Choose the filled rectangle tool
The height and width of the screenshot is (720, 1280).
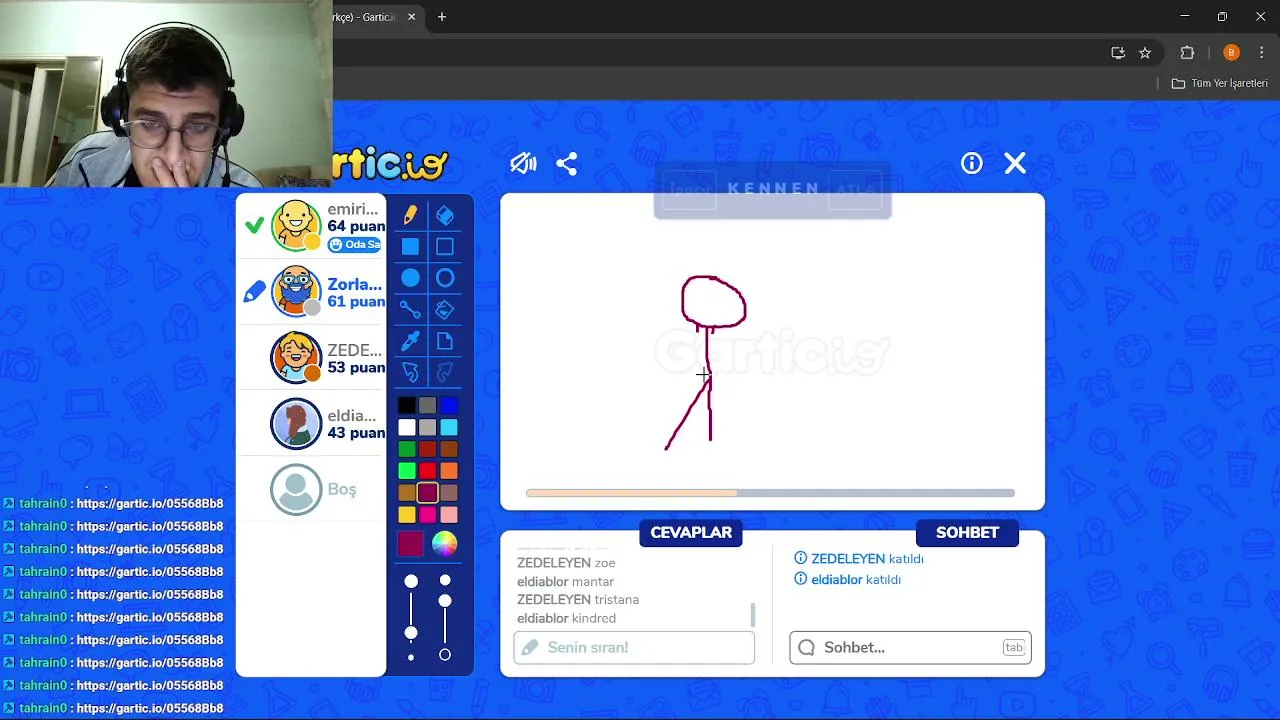tap(410, 246)
